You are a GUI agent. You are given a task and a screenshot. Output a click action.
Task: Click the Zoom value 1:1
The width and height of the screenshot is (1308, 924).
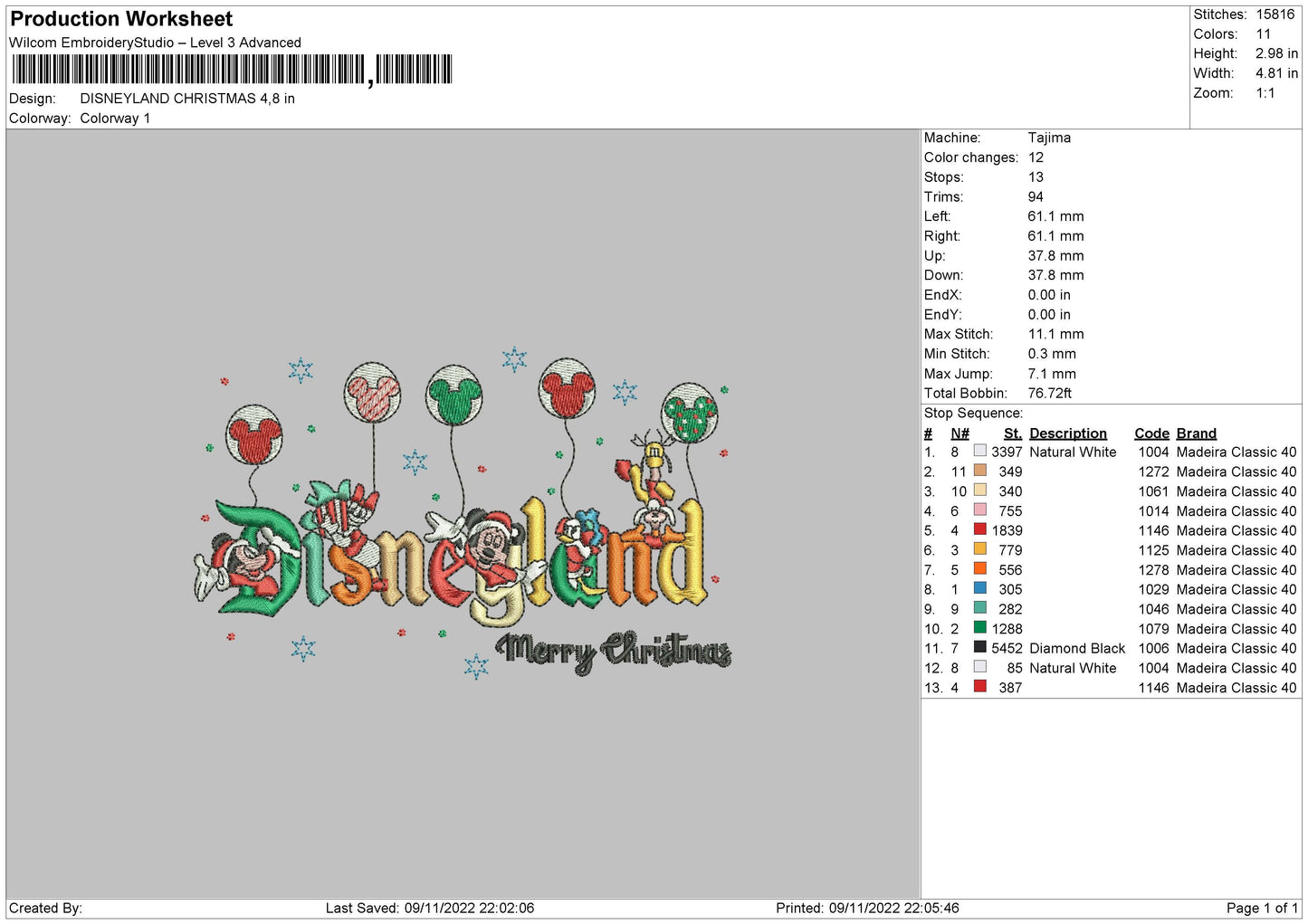1265,93
